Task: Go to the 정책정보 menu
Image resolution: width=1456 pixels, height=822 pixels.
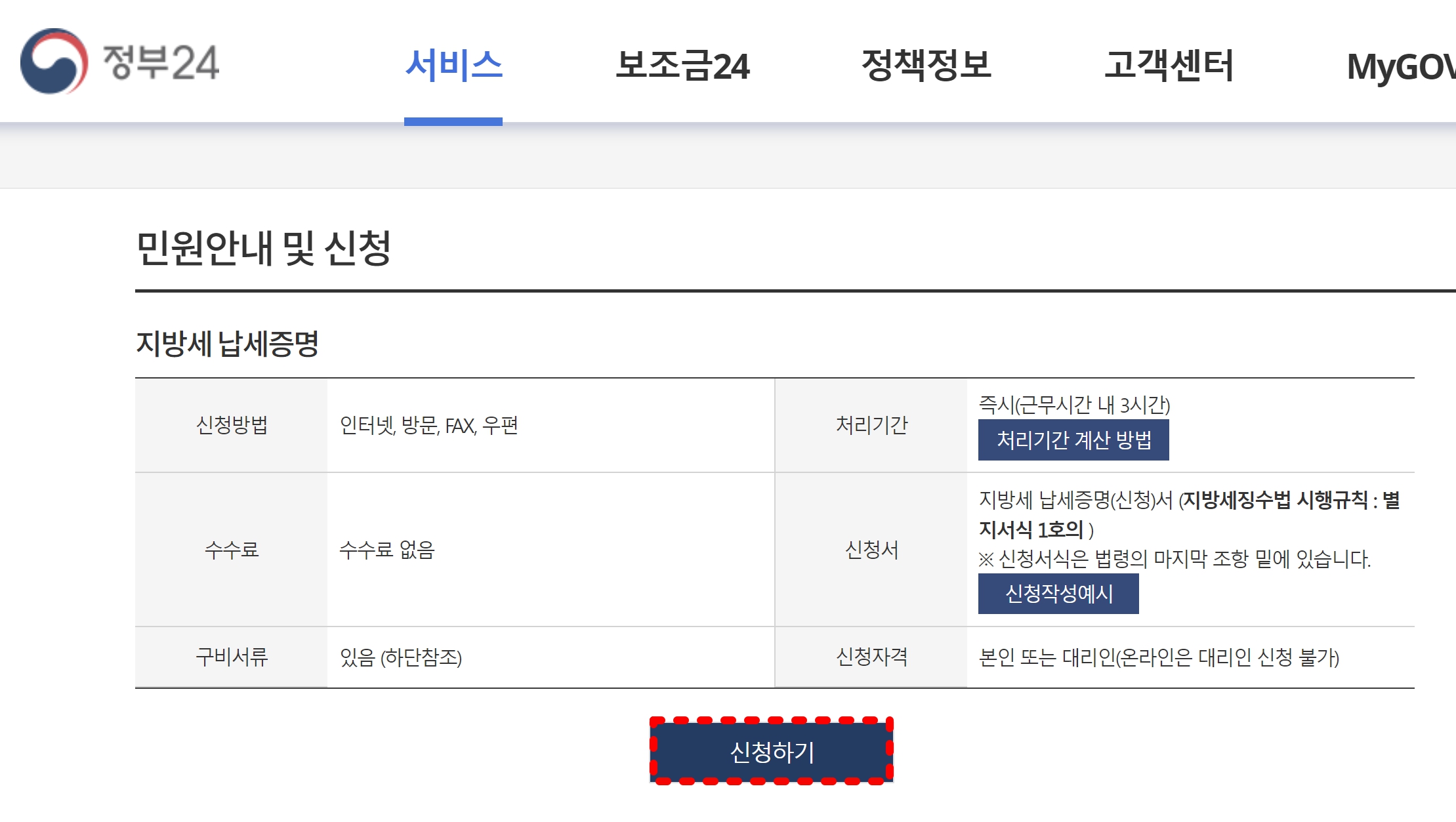Action: click(926, 66)
